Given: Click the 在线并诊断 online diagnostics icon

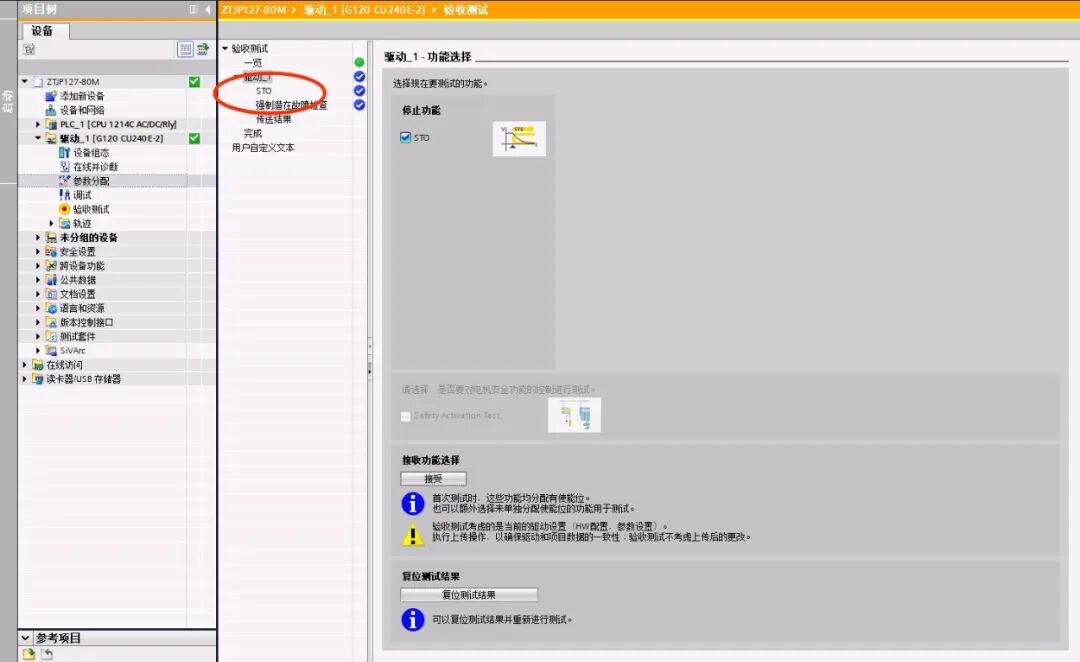Looking at the screenshot, I should click(64, 167).
